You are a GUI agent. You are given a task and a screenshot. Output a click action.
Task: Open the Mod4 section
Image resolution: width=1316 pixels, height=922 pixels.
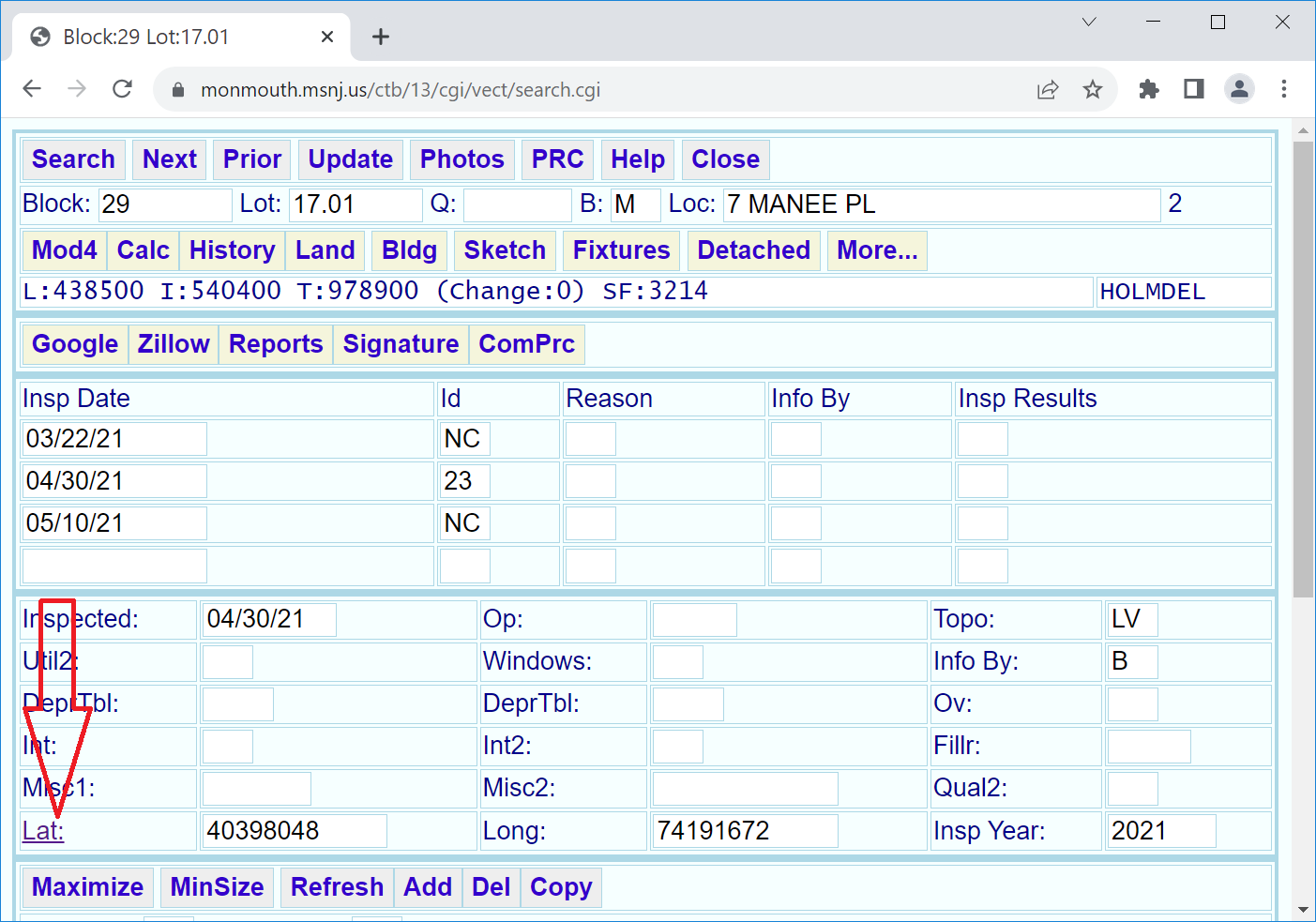65,250
